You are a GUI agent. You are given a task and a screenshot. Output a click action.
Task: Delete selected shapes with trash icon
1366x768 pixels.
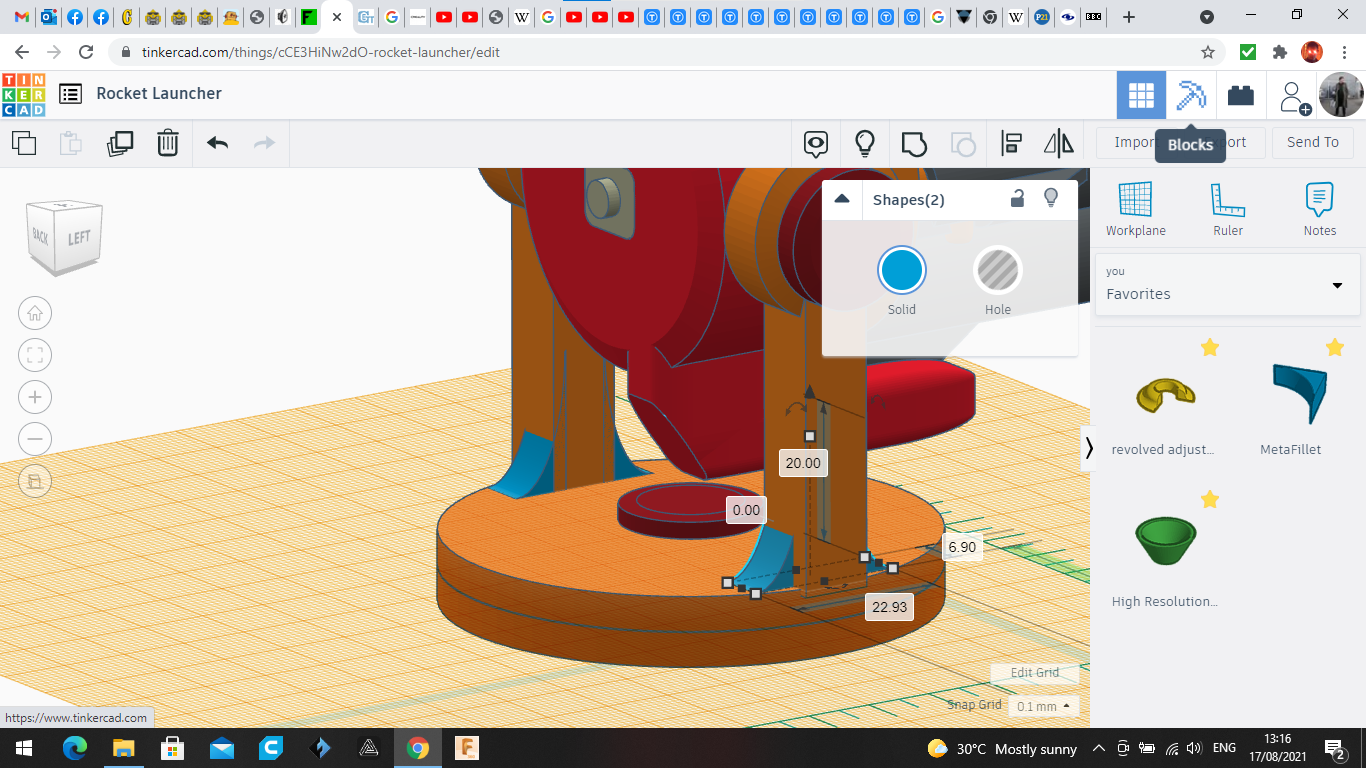pyautogui.click(x=168, y=143)
